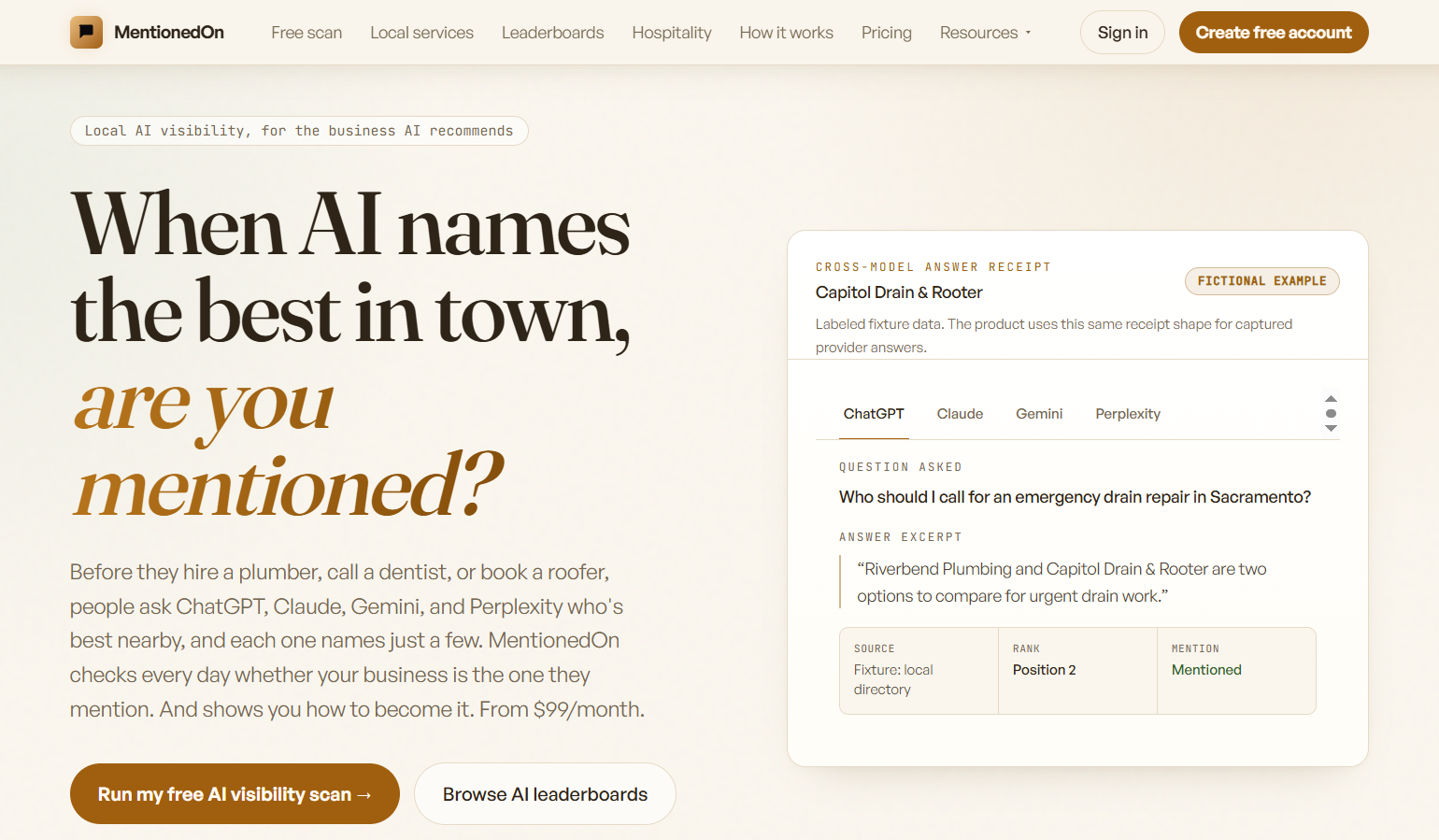Click the scrollbar thumb dot beside tabs
This screenshot has width=1439, height=840.
pyautogui.click(x=1331, y=413)
